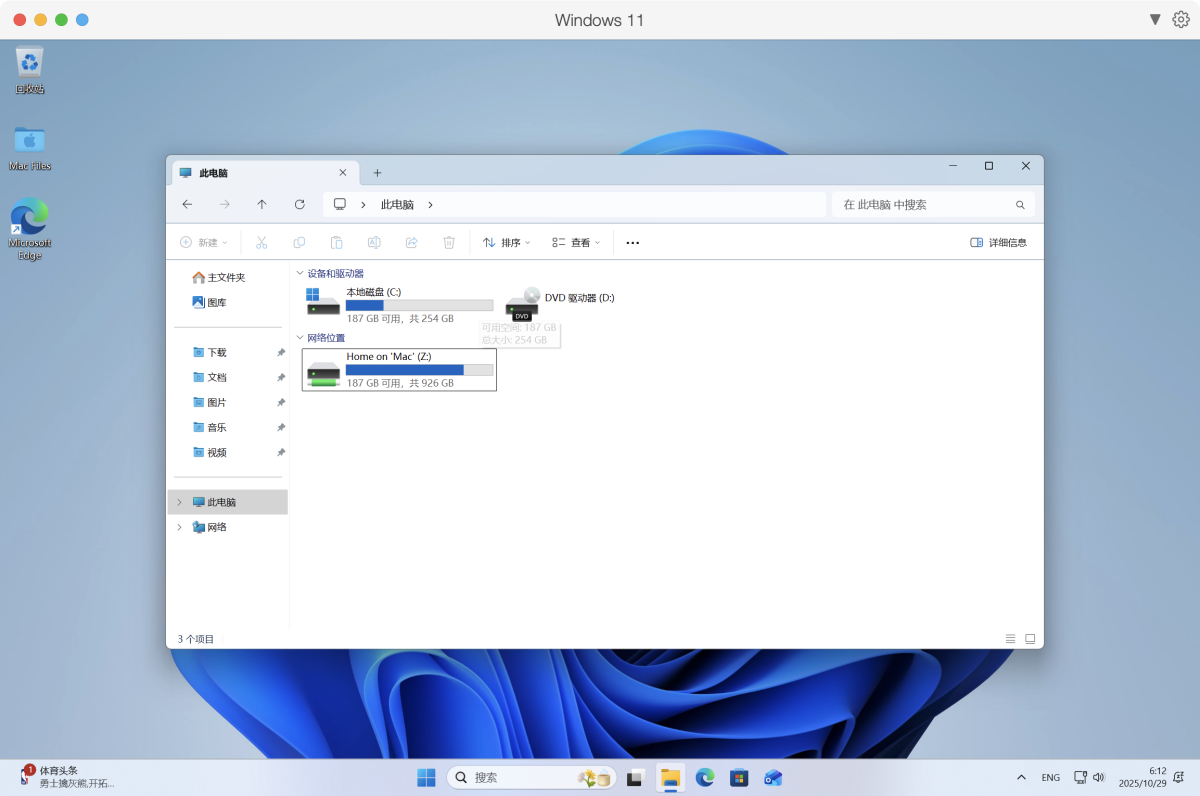
Task: Switch to details list view
Action: tap(1010, 639)
